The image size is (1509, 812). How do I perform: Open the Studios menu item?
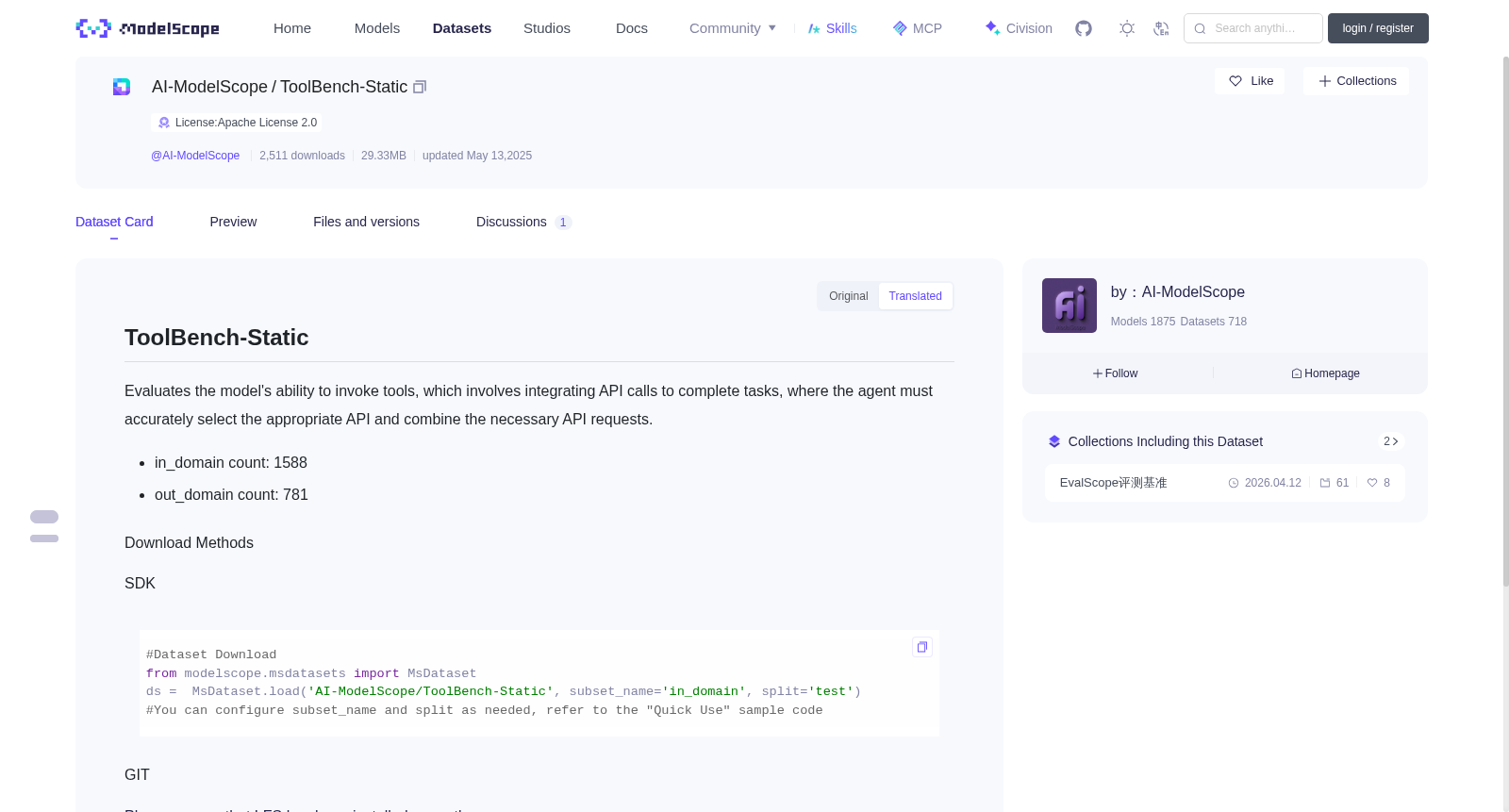click(x=547, y=28)
